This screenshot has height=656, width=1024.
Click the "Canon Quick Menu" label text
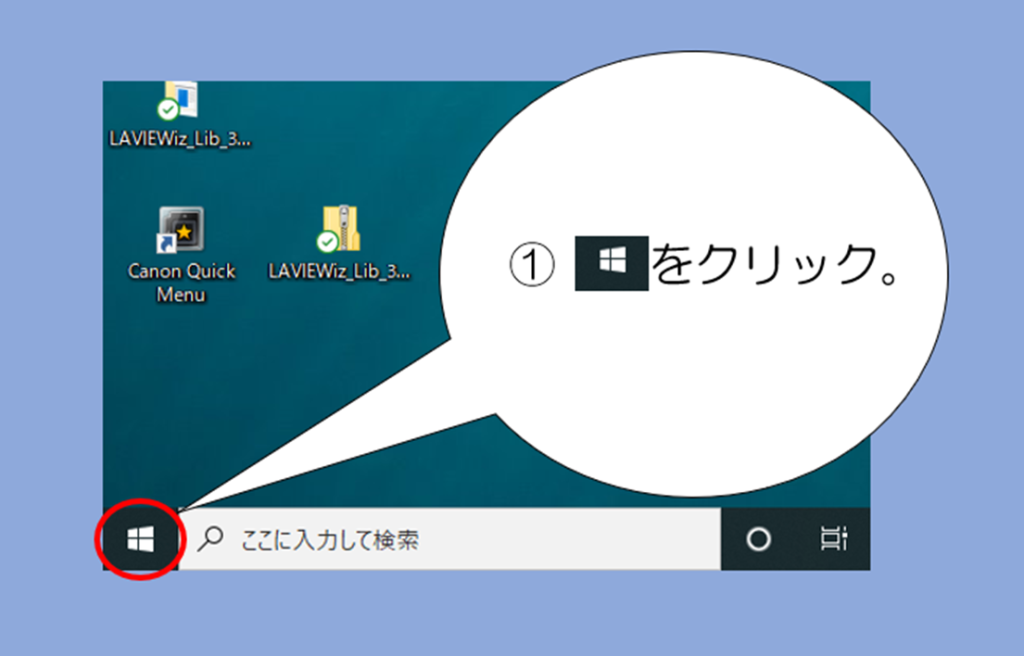[x=181, y=283]
